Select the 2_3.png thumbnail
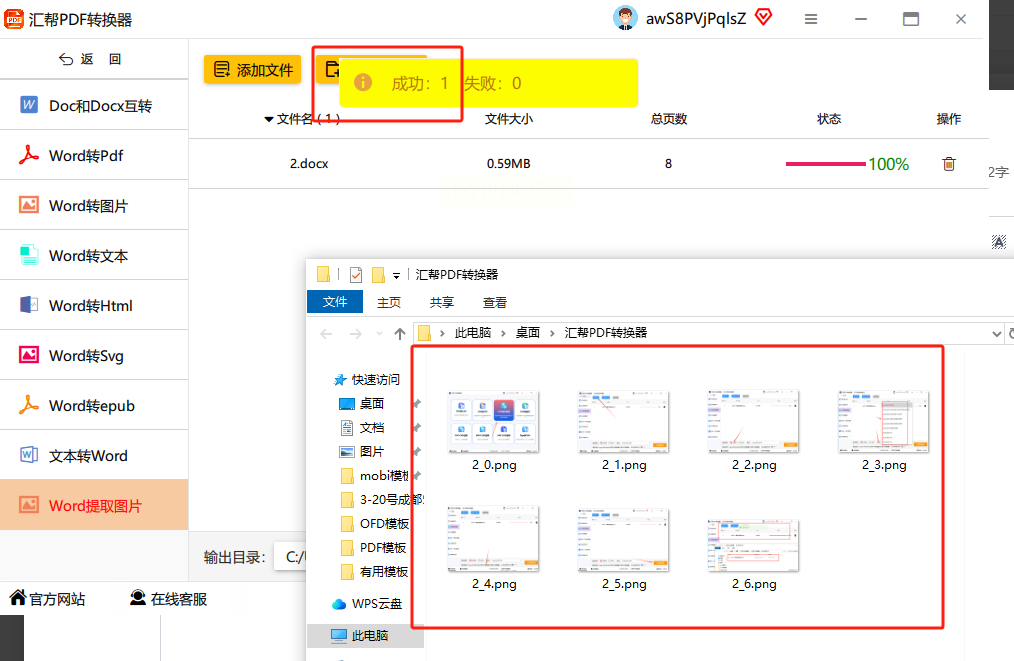1014x661 pixels. pyautogui.click(x=883, y=422)
